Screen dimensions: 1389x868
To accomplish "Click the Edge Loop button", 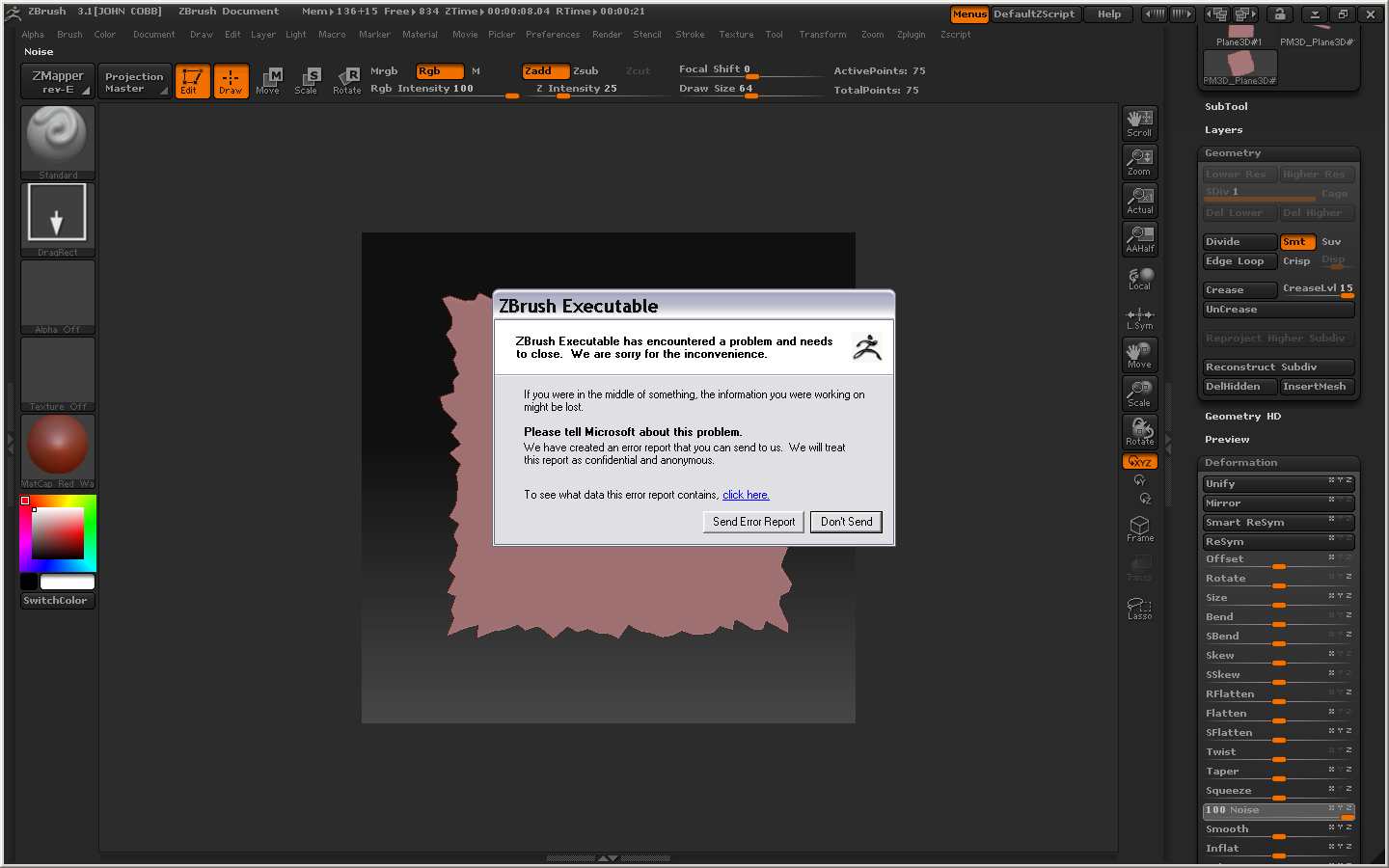I will 1239,261.
